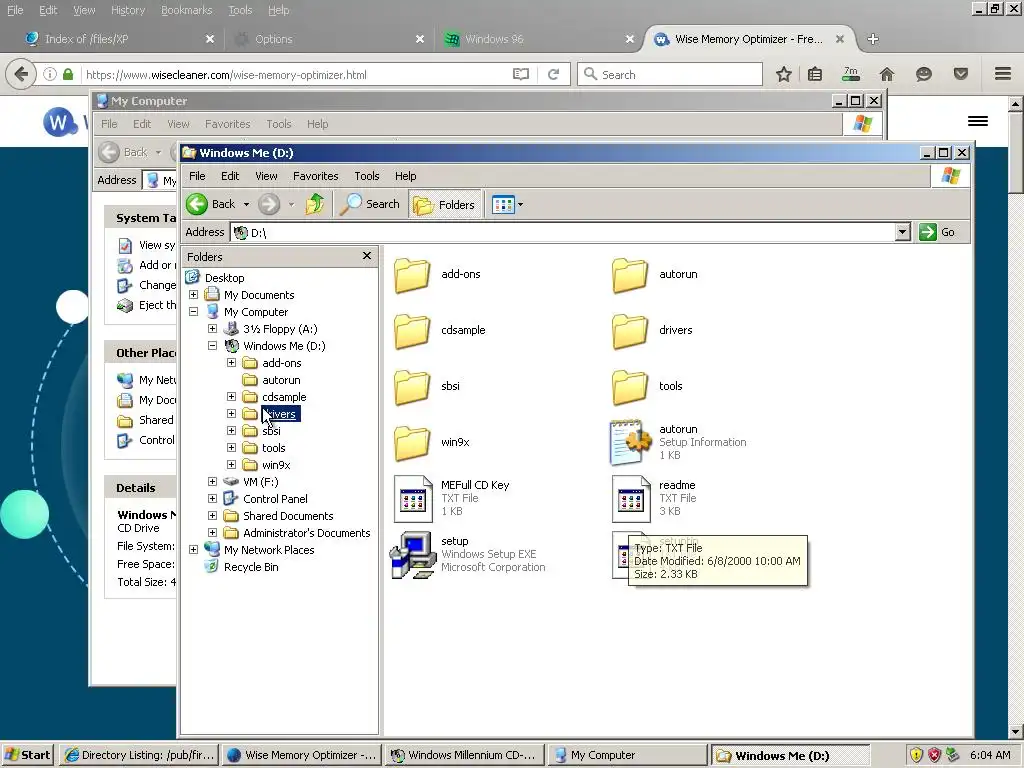Open the Search pane in the explorer toolbar

pos(371,204)
